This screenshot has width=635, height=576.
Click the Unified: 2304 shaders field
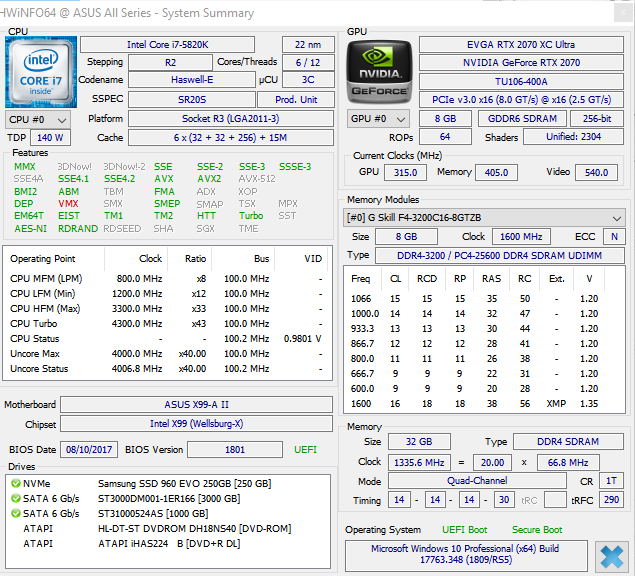(x=573, y=137)
